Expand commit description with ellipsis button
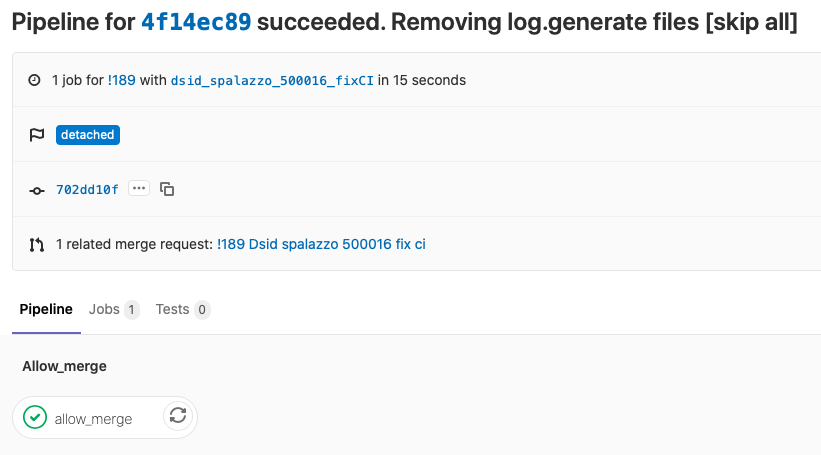821x455 pixels. (139, 188)
